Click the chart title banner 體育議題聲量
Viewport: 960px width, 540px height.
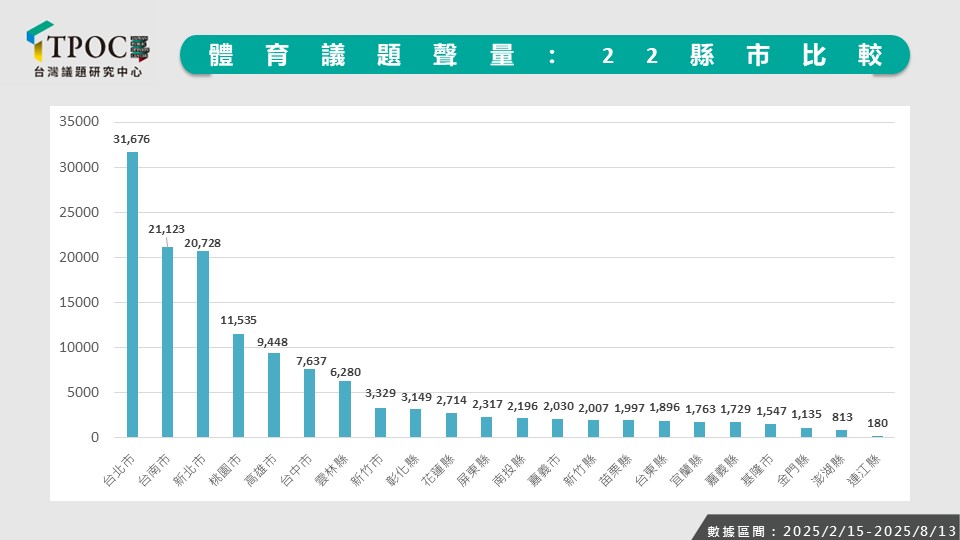click(545, 55)
